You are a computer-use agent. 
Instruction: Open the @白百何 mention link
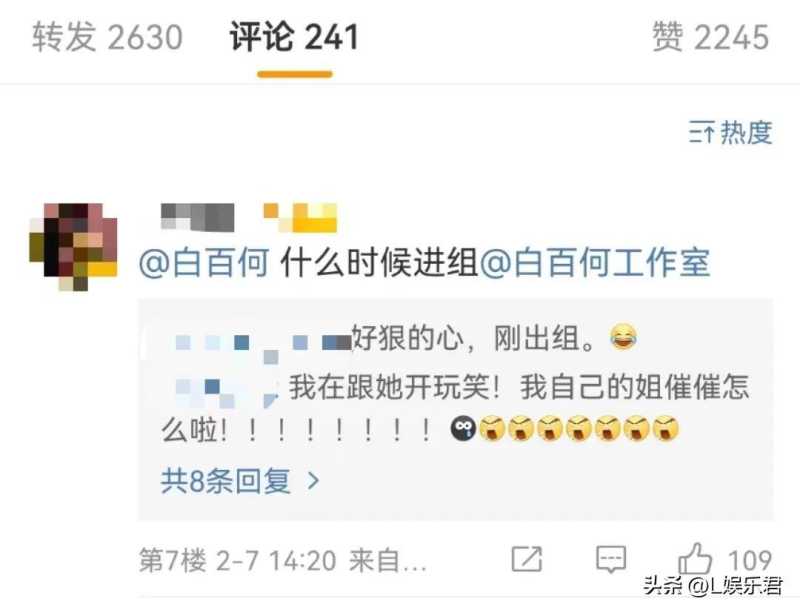pos(204,263)
